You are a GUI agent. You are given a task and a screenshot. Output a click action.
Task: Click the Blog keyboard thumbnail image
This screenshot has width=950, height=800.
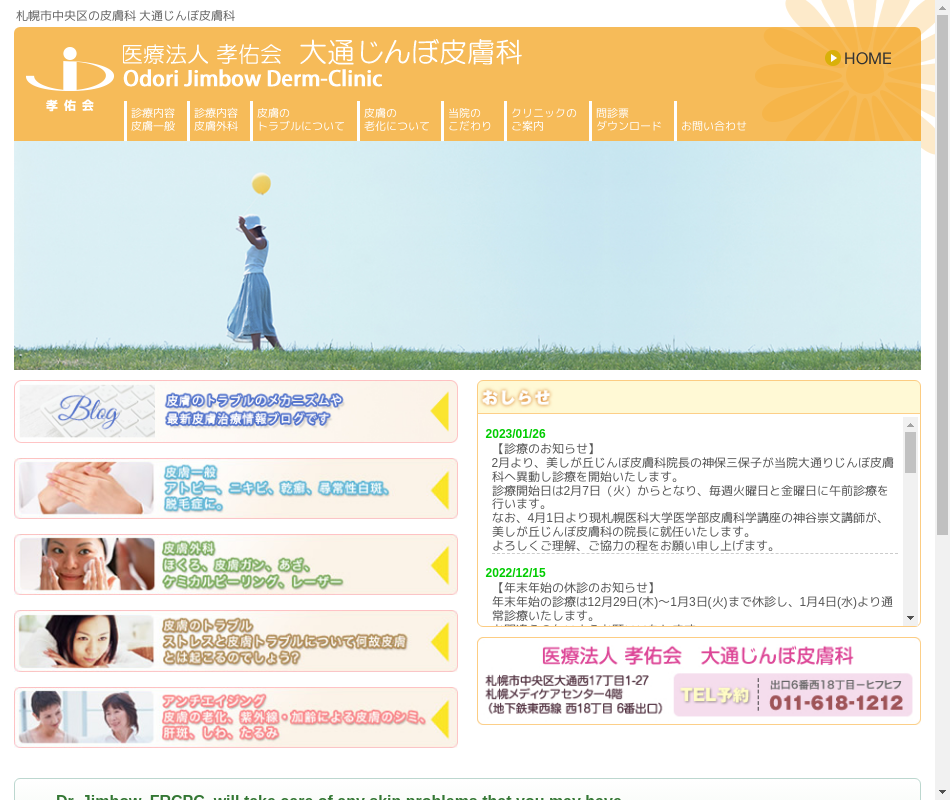click(x=88, y=411)
